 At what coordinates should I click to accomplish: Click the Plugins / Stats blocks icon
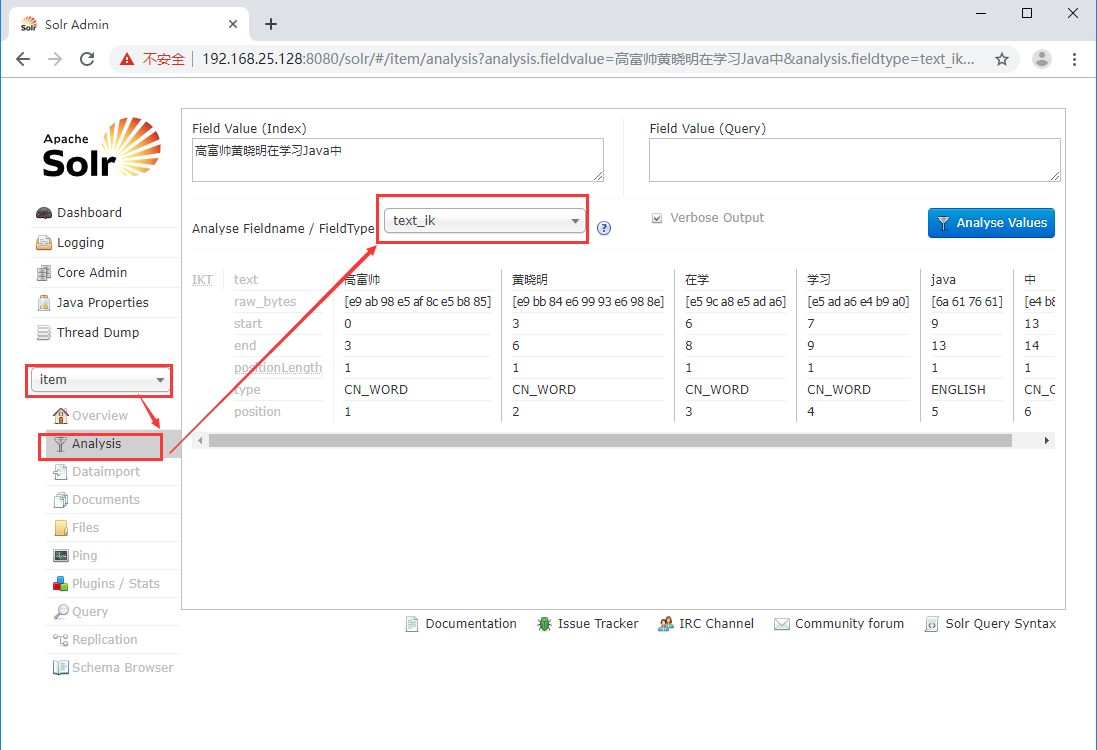coord(61,583)
